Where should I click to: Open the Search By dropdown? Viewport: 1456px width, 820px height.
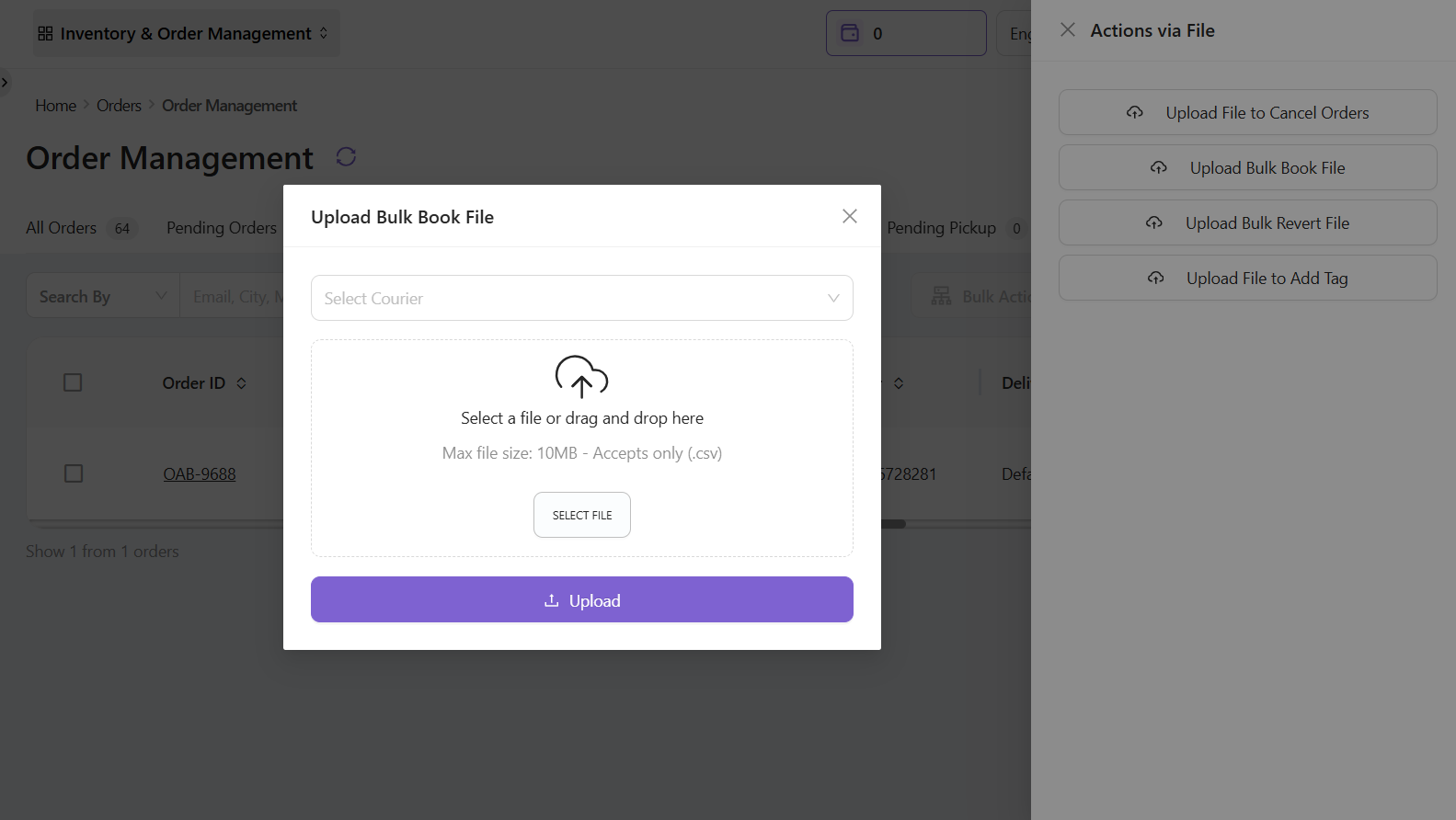click(x=102, y=296)
